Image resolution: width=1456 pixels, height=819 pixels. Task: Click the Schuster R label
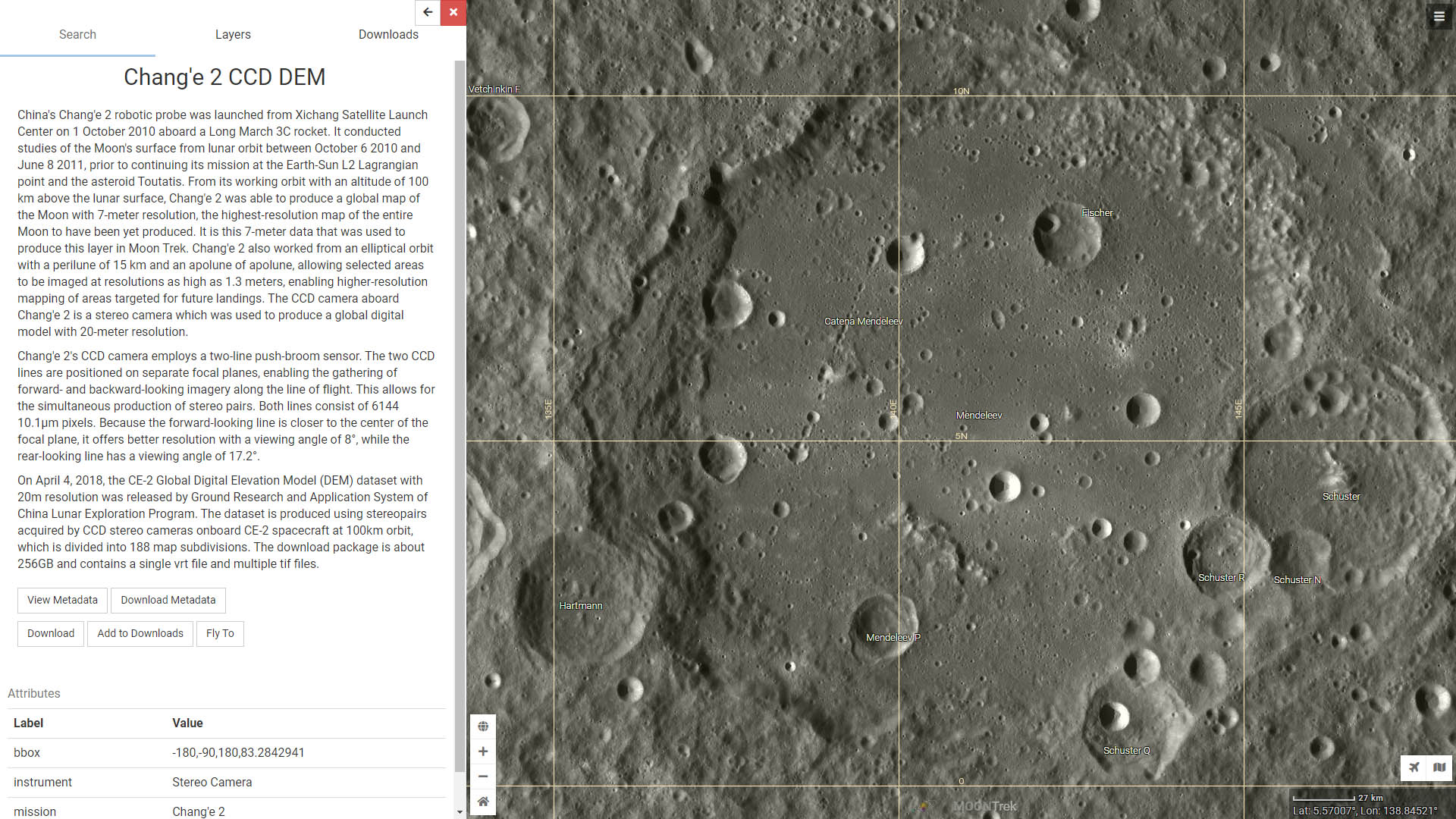click(x=1222, y=578)
